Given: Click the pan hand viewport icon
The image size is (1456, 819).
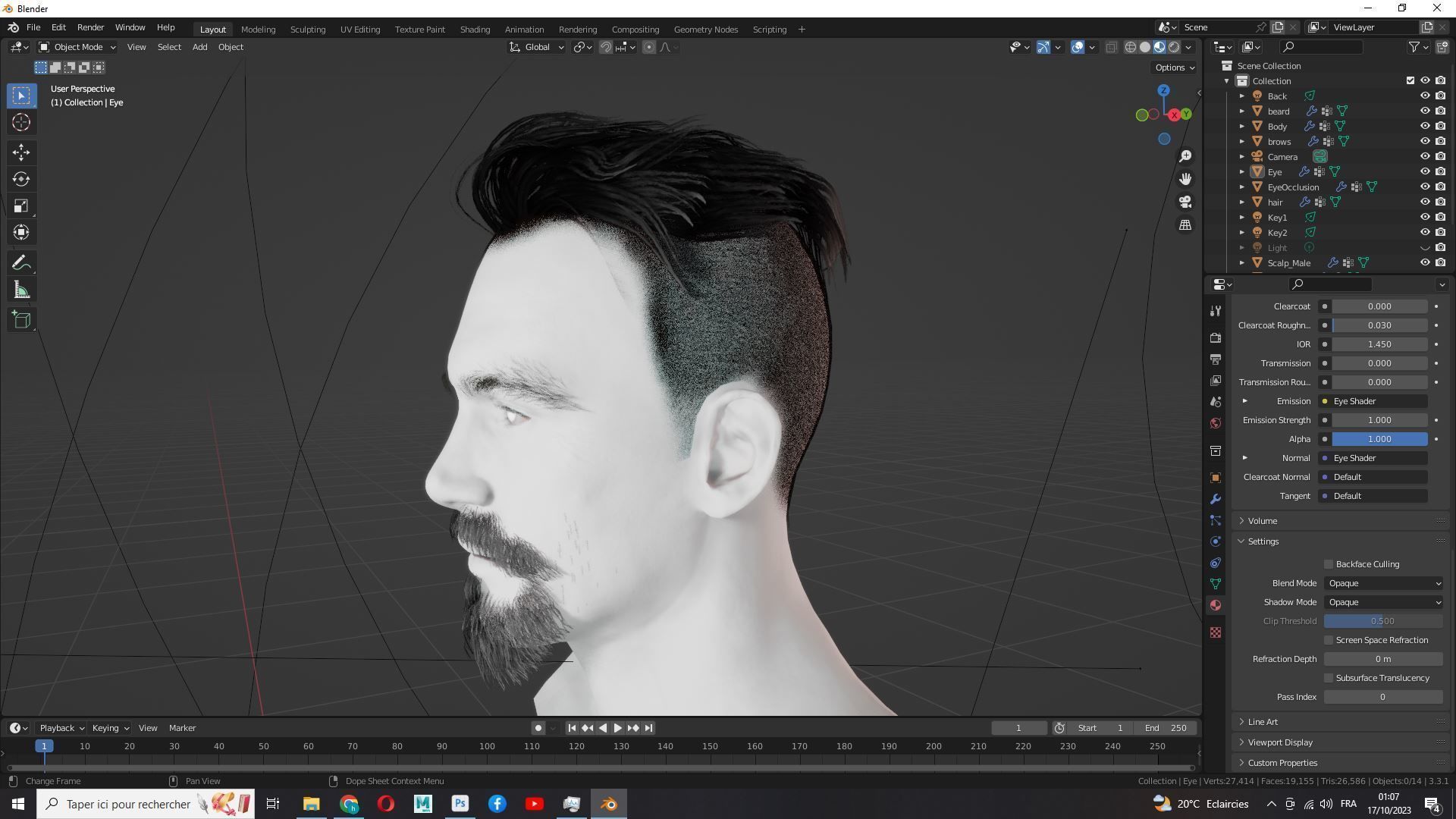Looking at the screenshot, I should tap(1185, 179).
